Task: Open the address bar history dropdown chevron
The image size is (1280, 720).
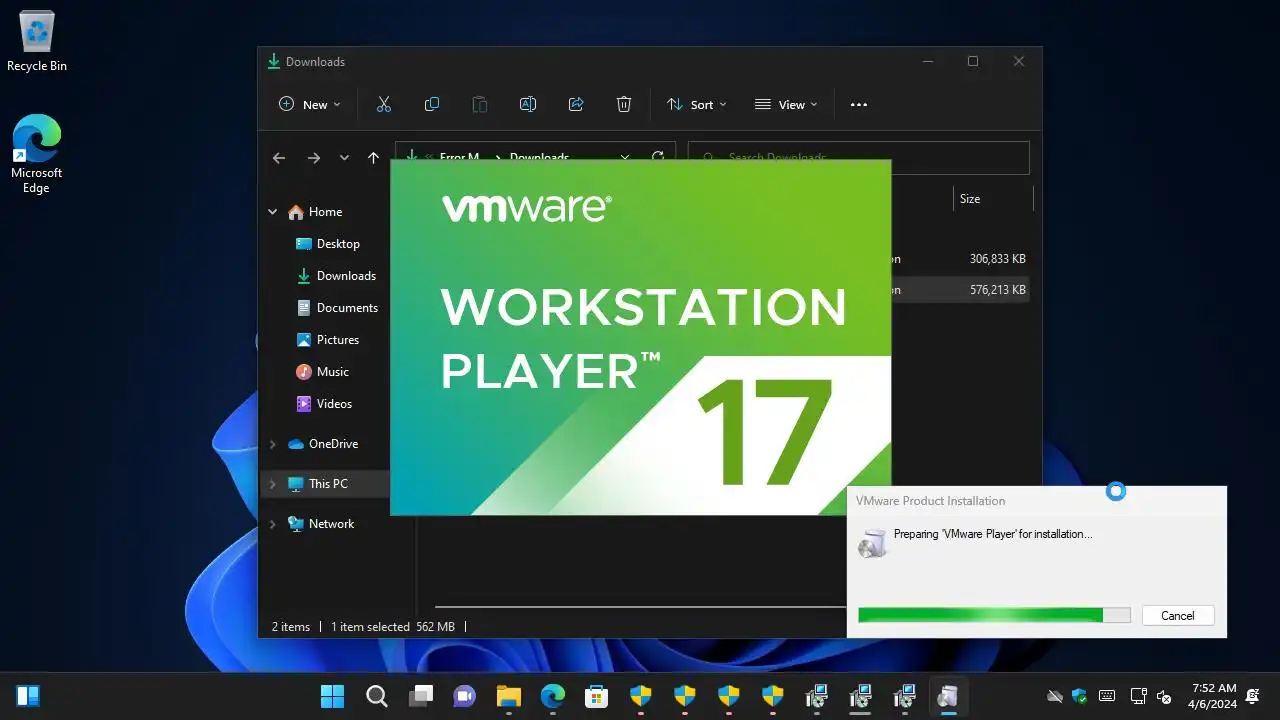Action: tap(625, 157)
